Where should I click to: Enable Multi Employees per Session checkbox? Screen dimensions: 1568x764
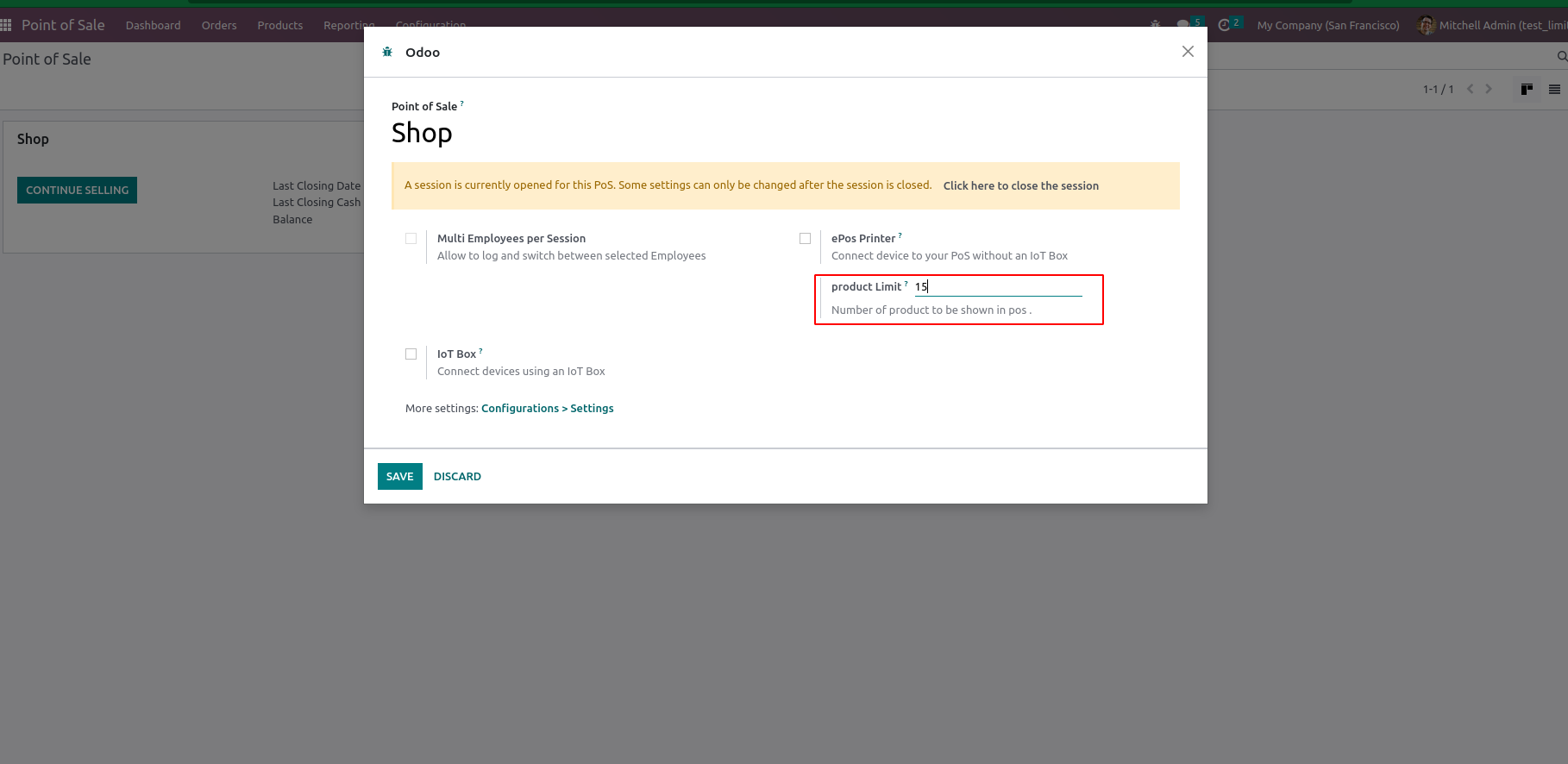tap(411, 239)
